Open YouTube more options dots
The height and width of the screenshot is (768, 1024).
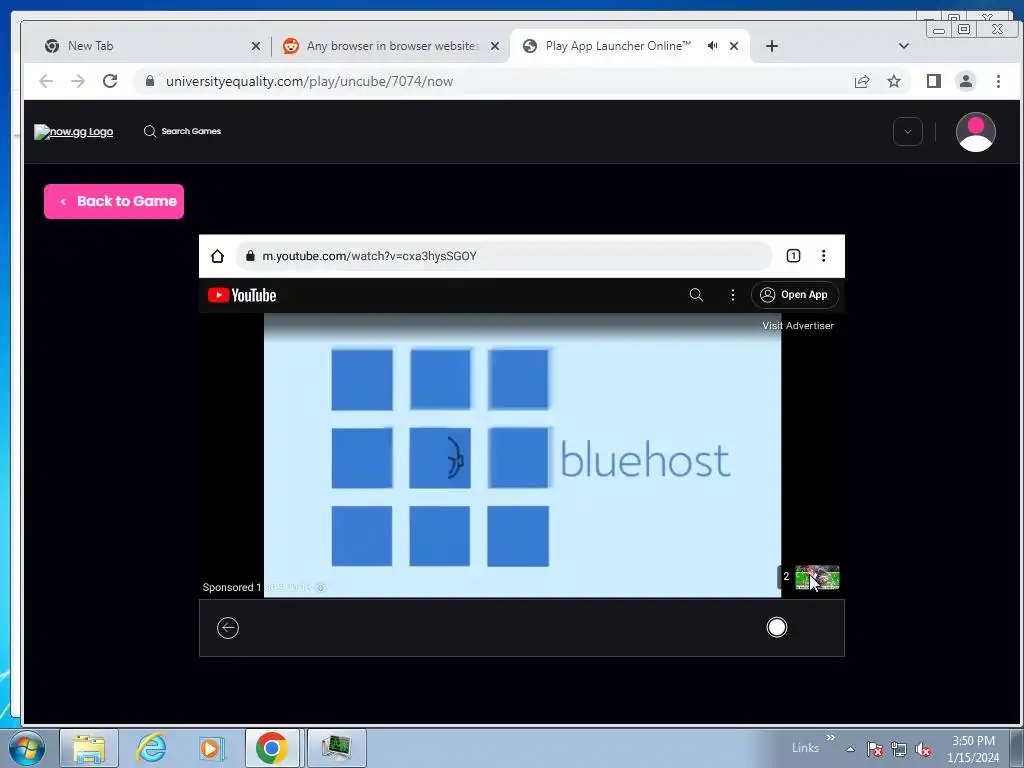click(x=733, y=295)
